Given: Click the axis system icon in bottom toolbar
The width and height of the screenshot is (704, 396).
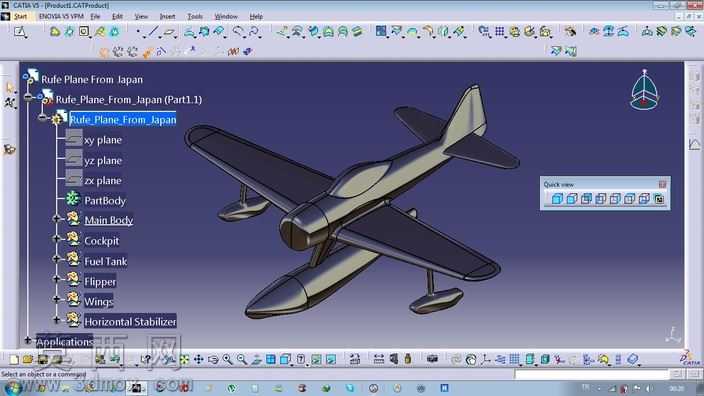Looking at the screenshot, I should 486,359.
